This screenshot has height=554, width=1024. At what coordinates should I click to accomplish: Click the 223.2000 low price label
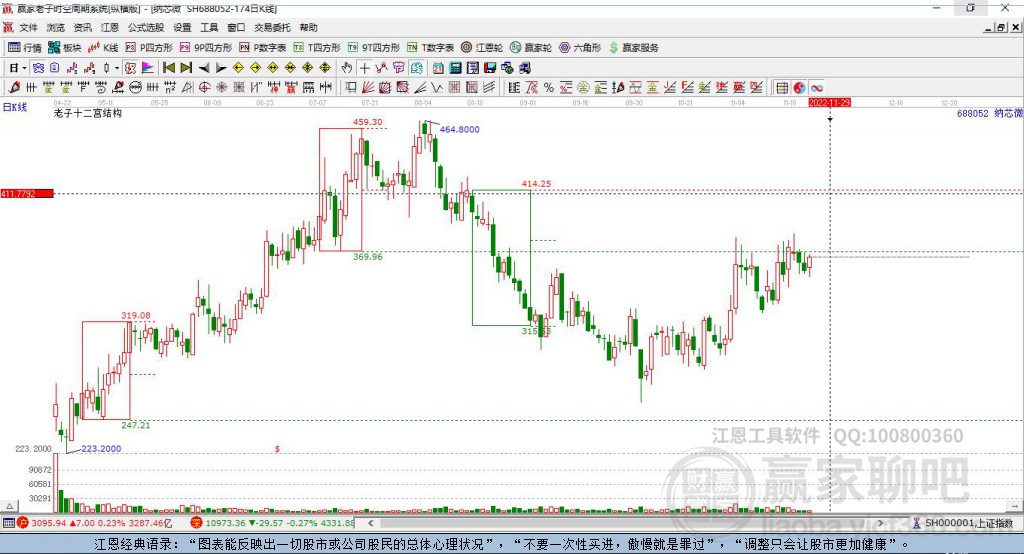pyautogui.click(x=101, y=449)
